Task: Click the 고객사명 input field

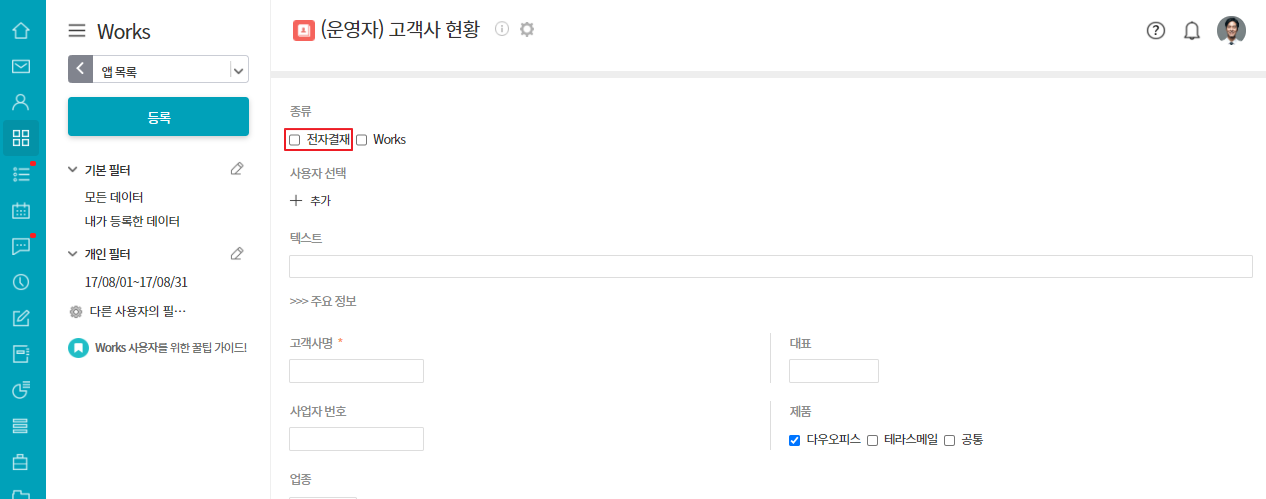Action: (356, 371)
